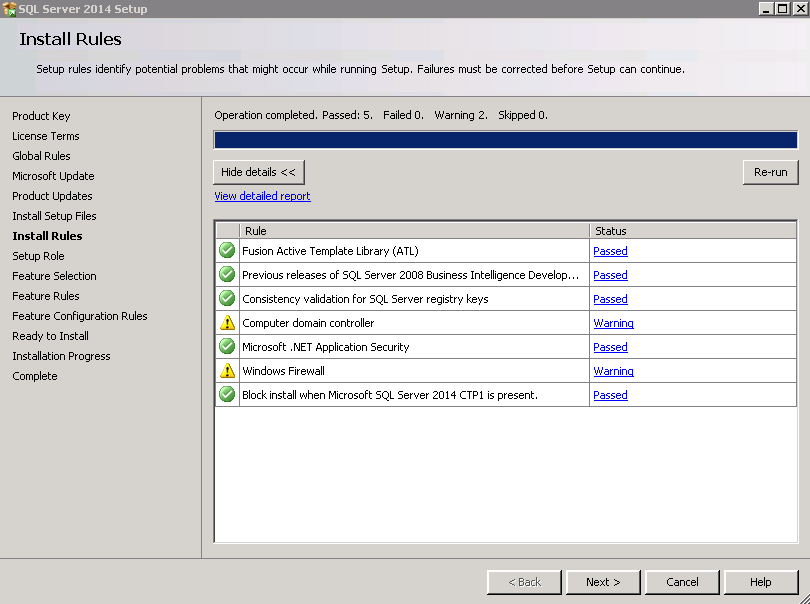Click the completed blue progress bar

tap(506, 140)
